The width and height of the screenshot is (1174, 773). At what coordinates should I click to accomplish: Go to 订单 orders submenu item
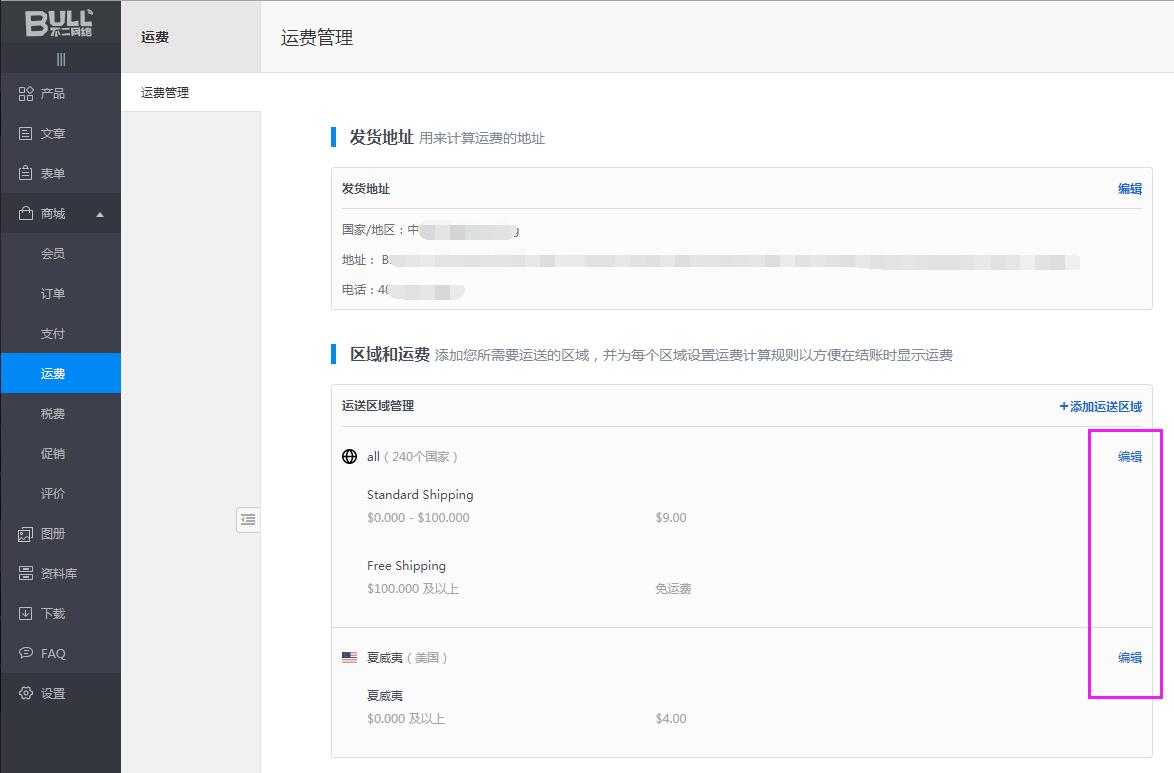53,294
